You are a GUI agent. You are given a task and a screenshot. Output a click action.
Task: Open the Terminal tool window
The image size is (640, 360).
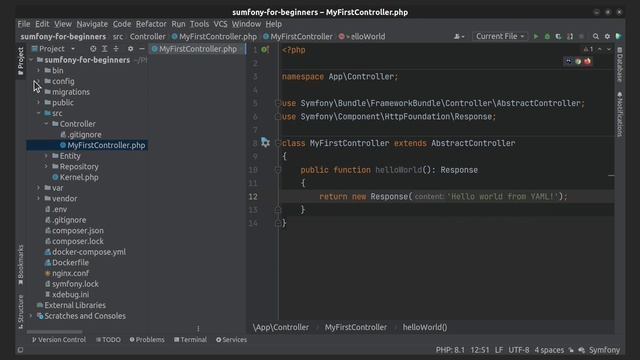coord(190,340)
